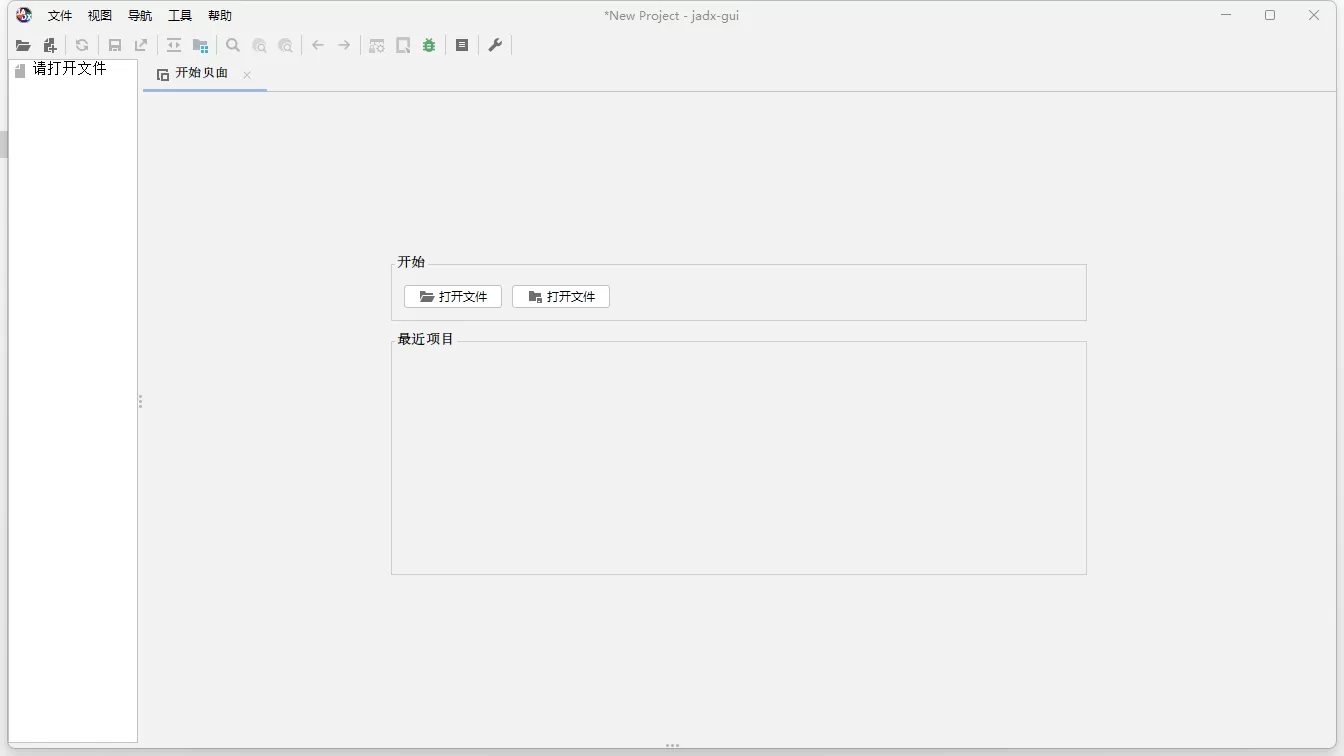Open the 工具 menu
Image resolution: width=1344 pixels, height=756 pixels.
[x=179, y=15]
